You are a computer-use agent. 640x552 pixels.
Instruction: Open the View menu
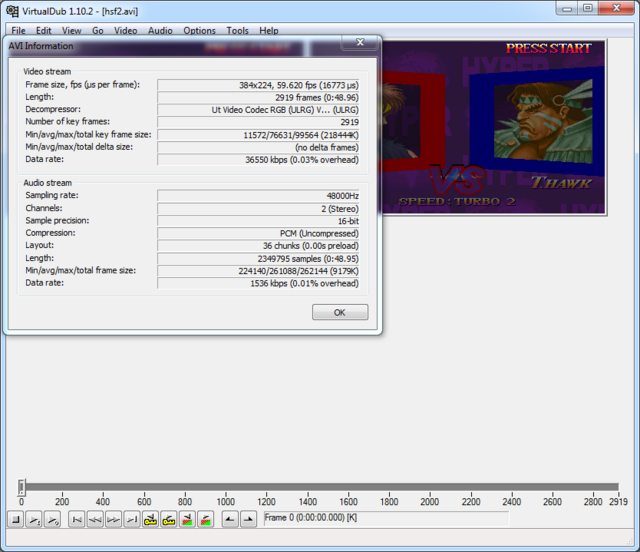[71, 31]
